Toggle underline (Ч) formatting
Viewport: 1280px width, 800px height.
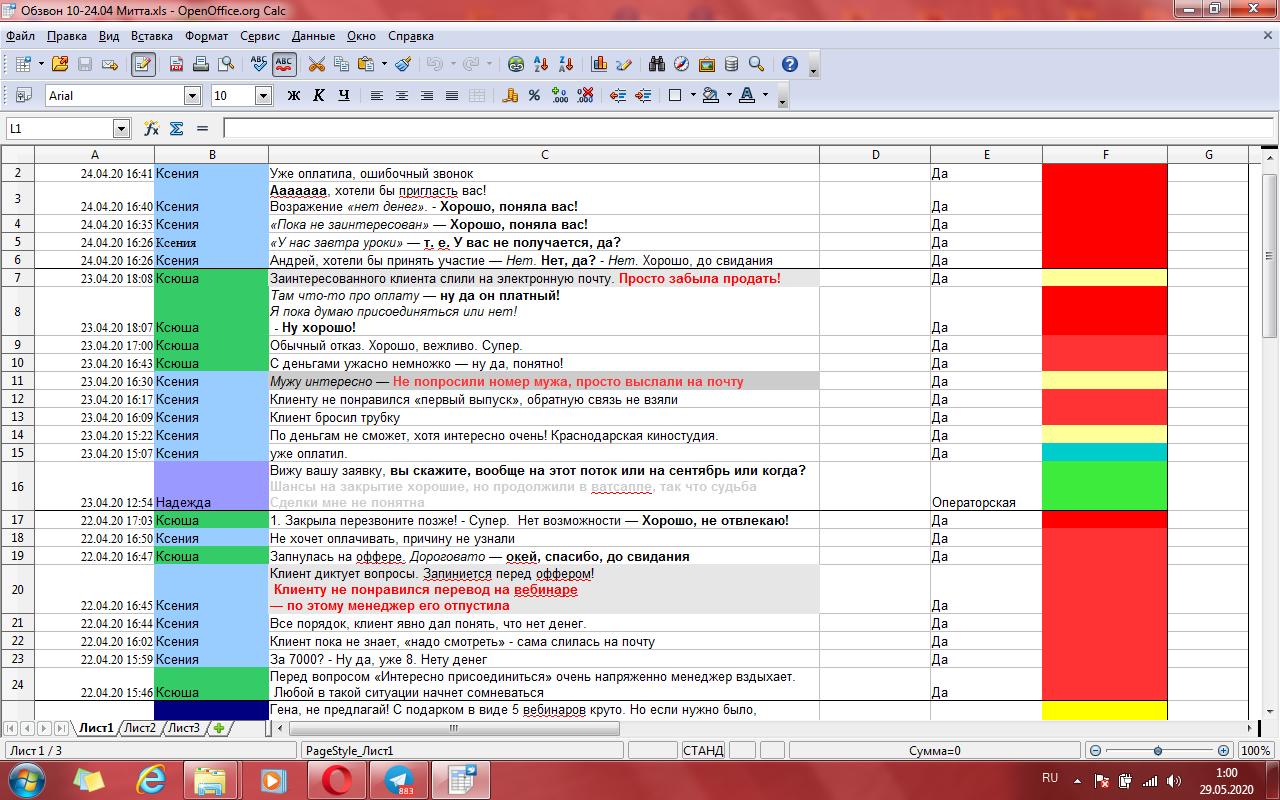tap(344, 96)
